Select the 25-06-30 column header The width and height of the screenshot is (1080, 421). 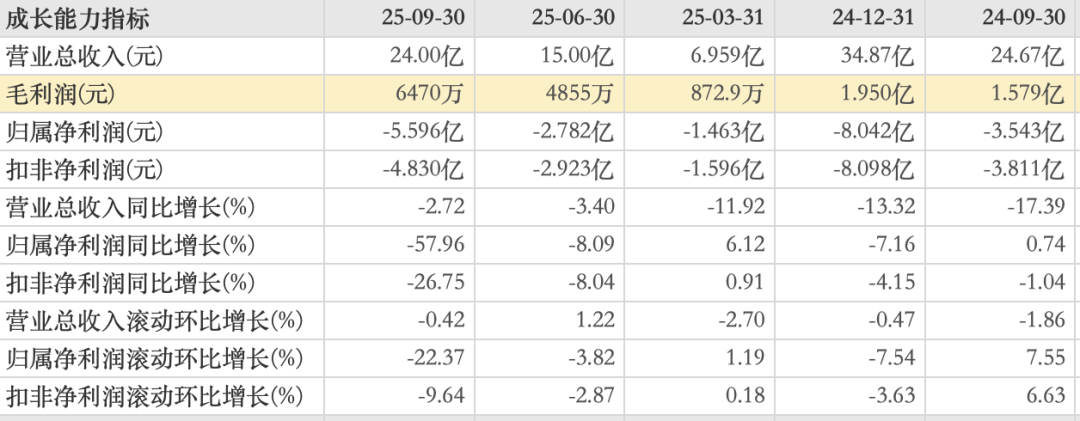(572, 19)
